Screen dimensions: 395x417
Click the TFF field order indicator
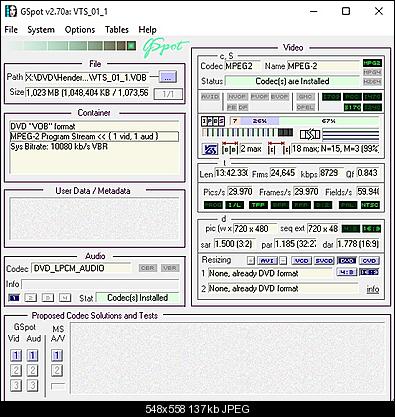(x=258, y=205)
